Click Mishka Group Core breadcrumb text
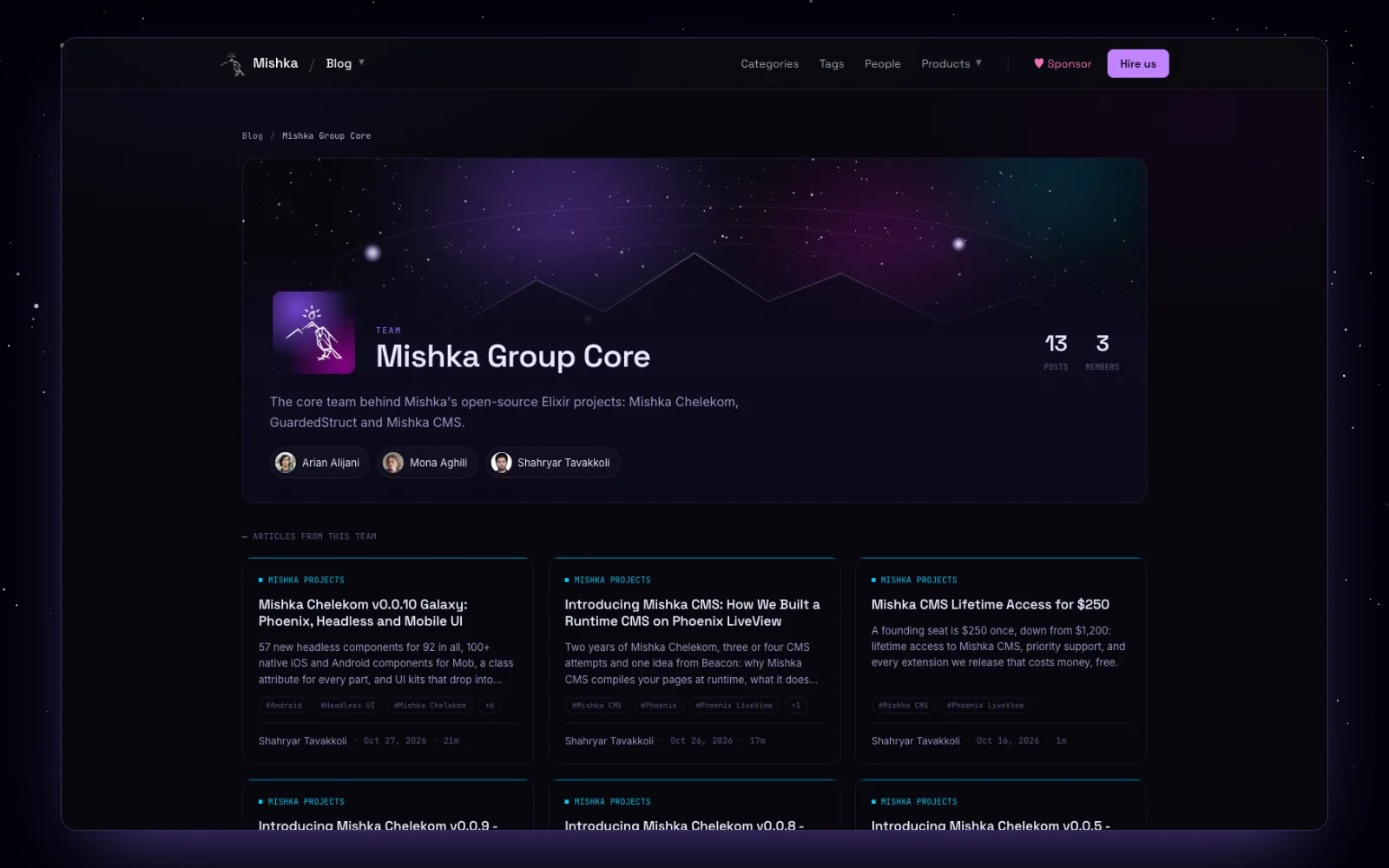1389x868 pixels. pyautogui.click(x=326, y=135)
